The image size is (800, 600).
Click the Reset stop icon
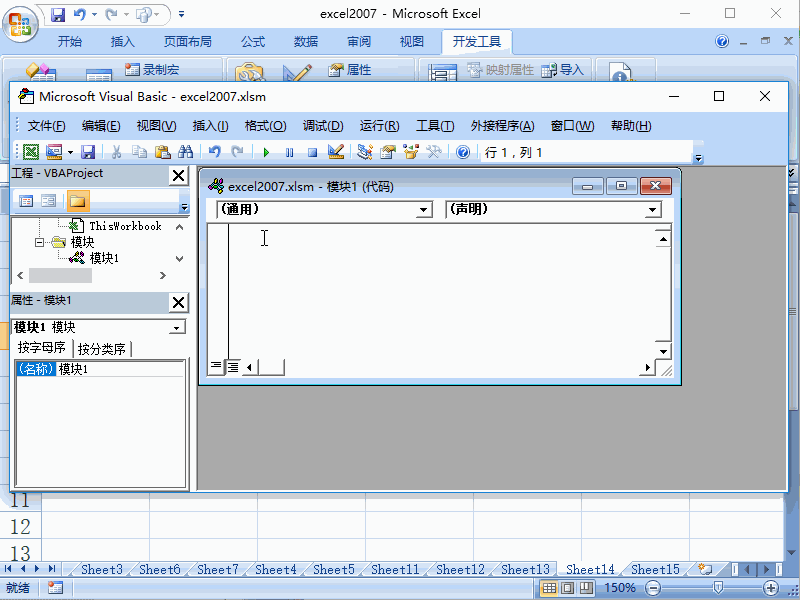[x=312, y=152]
